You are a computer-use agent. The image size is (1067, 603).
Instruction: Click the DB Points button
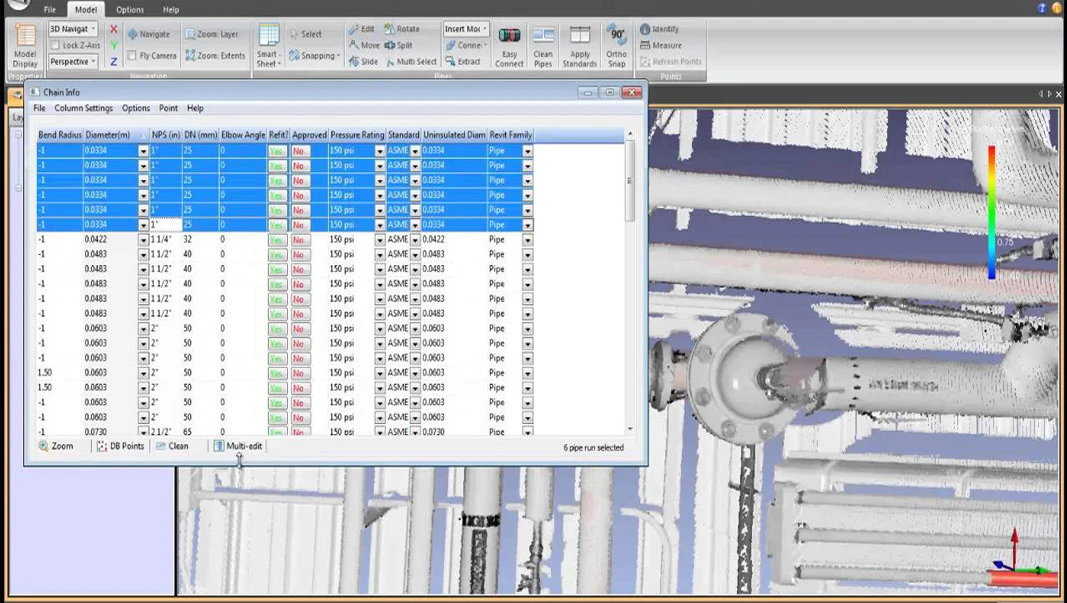click(x=120, y=446)
